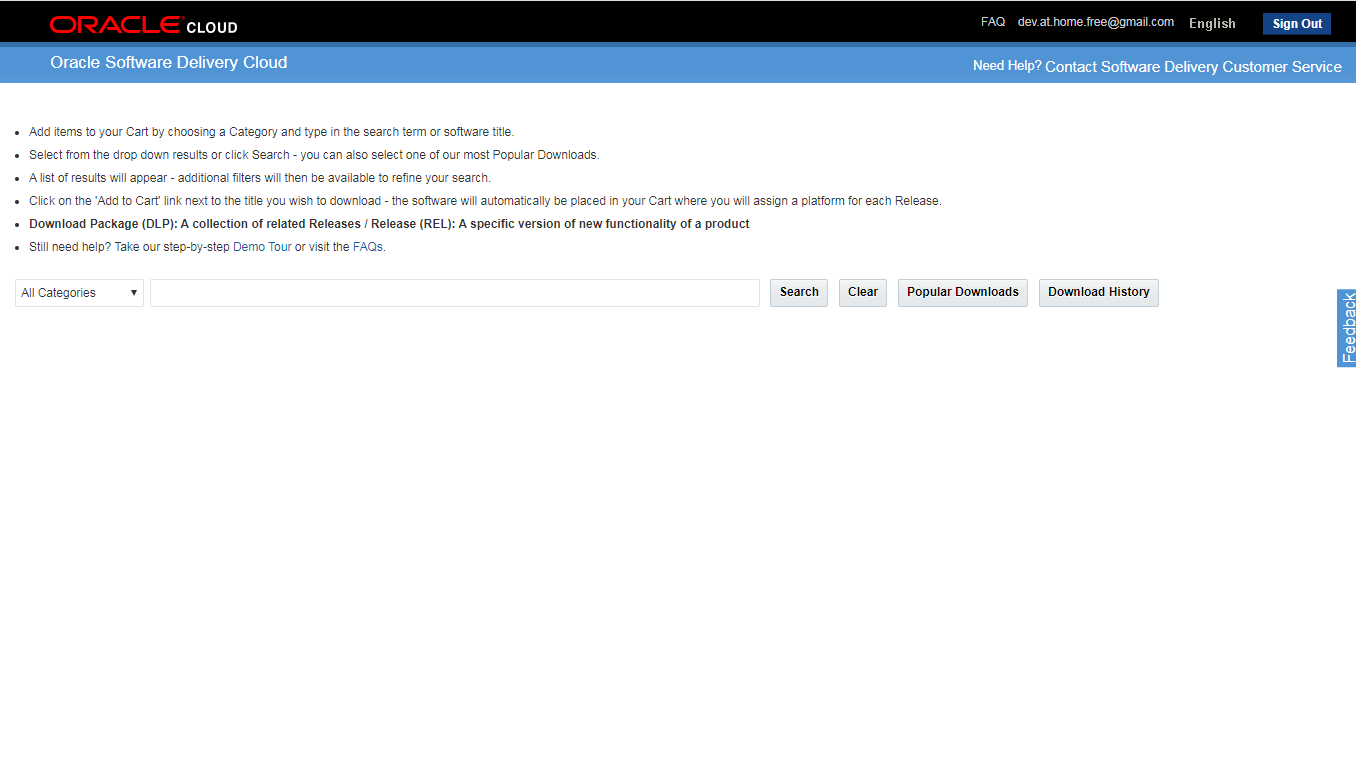Click the first instruction about adding items to Cart
Viewport: 1366px width, 768px height.
click(271, 132)
